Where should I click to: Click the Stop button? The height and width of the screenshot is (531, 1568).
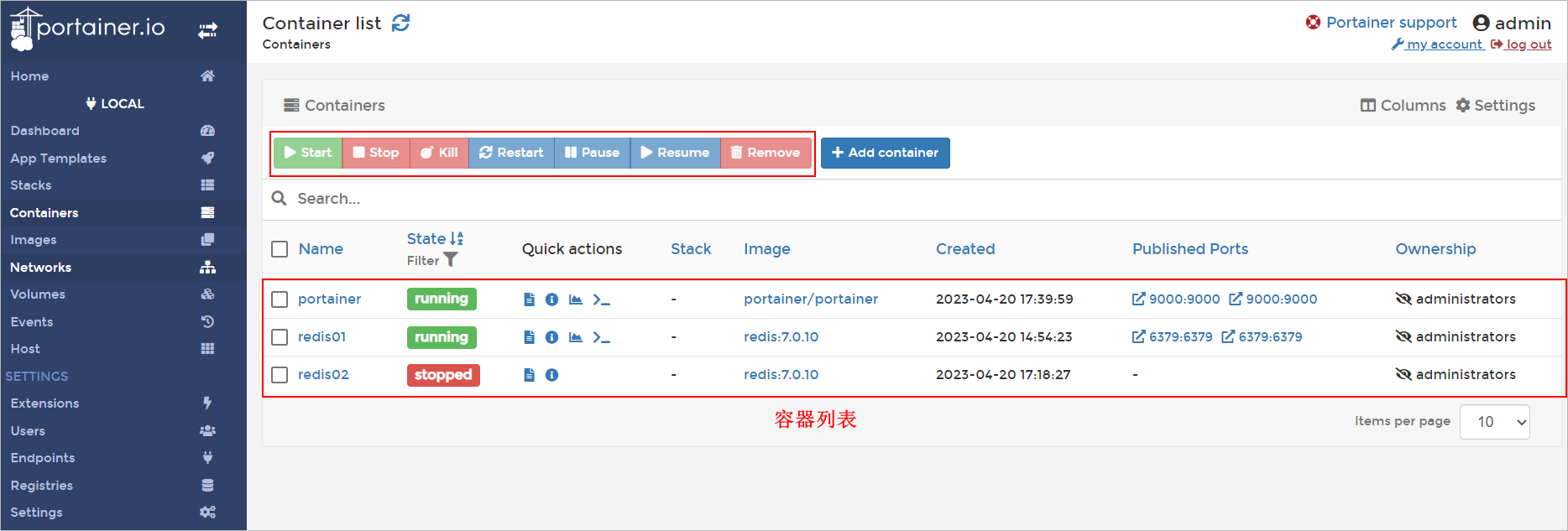pos(376,153)
